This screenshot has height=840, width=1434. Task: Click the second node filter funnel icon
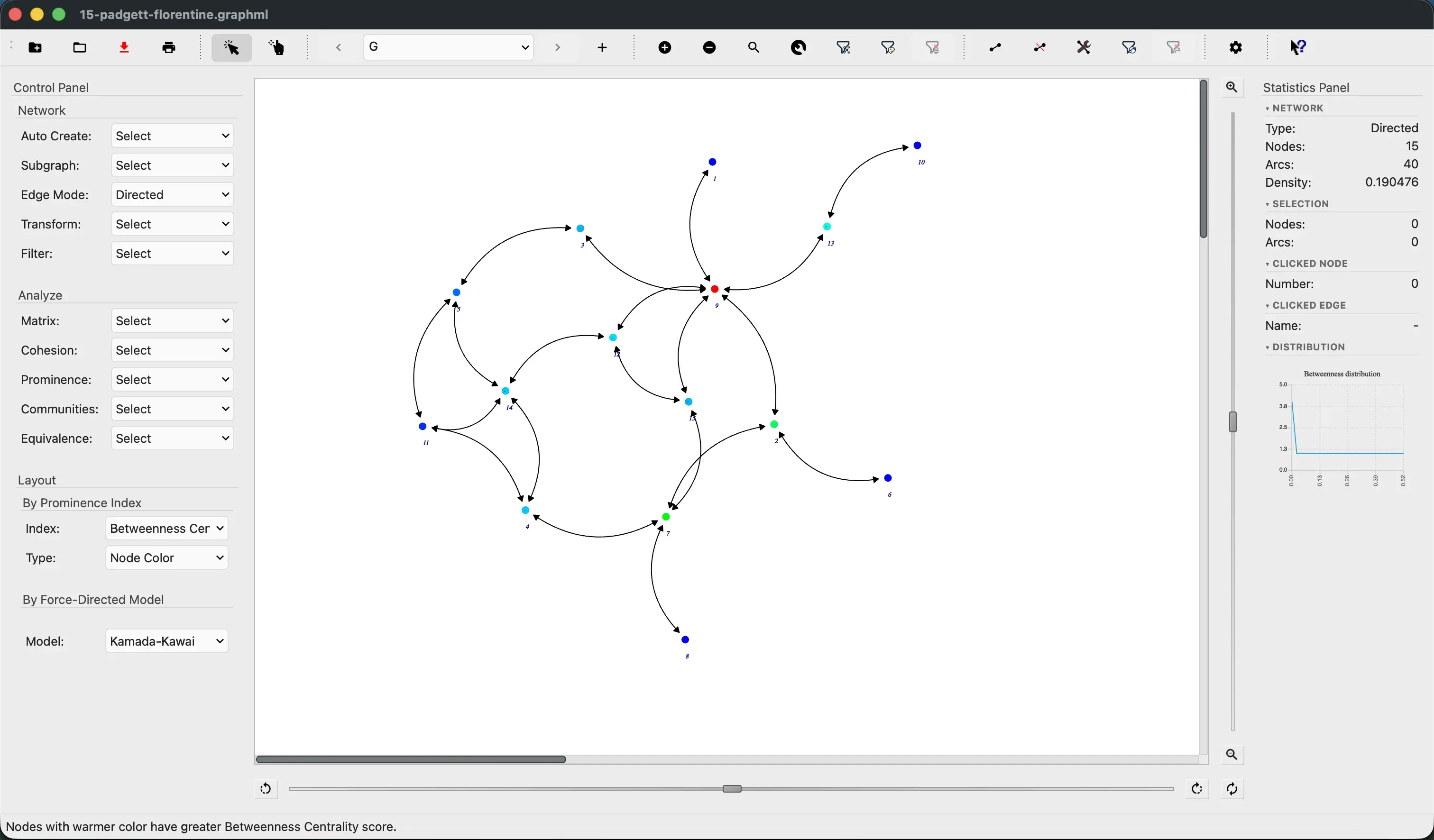[888, 48]
